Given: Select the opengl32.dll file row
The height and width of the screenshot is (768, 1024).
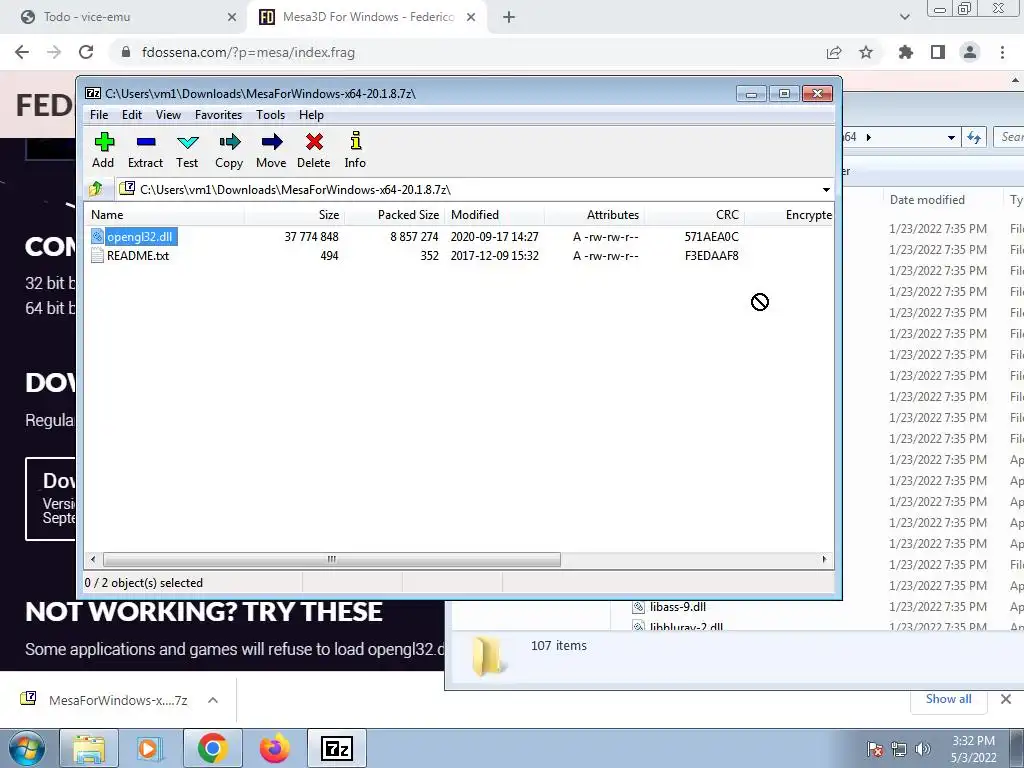Looking at the screenshot, I should (460, 236).
